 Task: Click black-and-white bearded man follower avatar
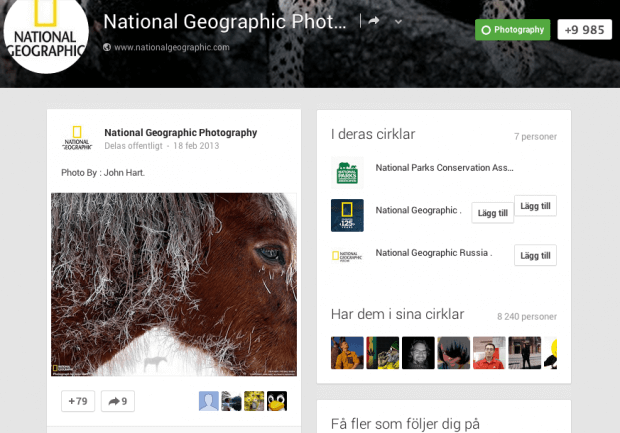tap(418, 353)
